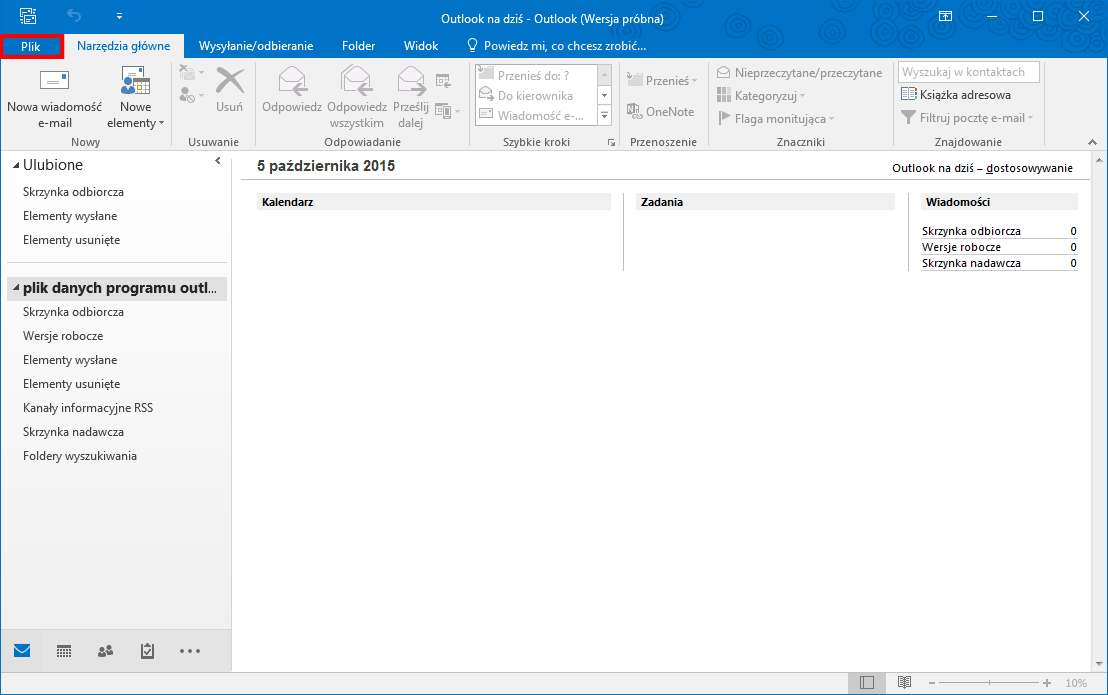The width and height of the screenshot is (1108, 695).
Task: Open the Nowe elementy menu
Action: click(x=135, y=99)
